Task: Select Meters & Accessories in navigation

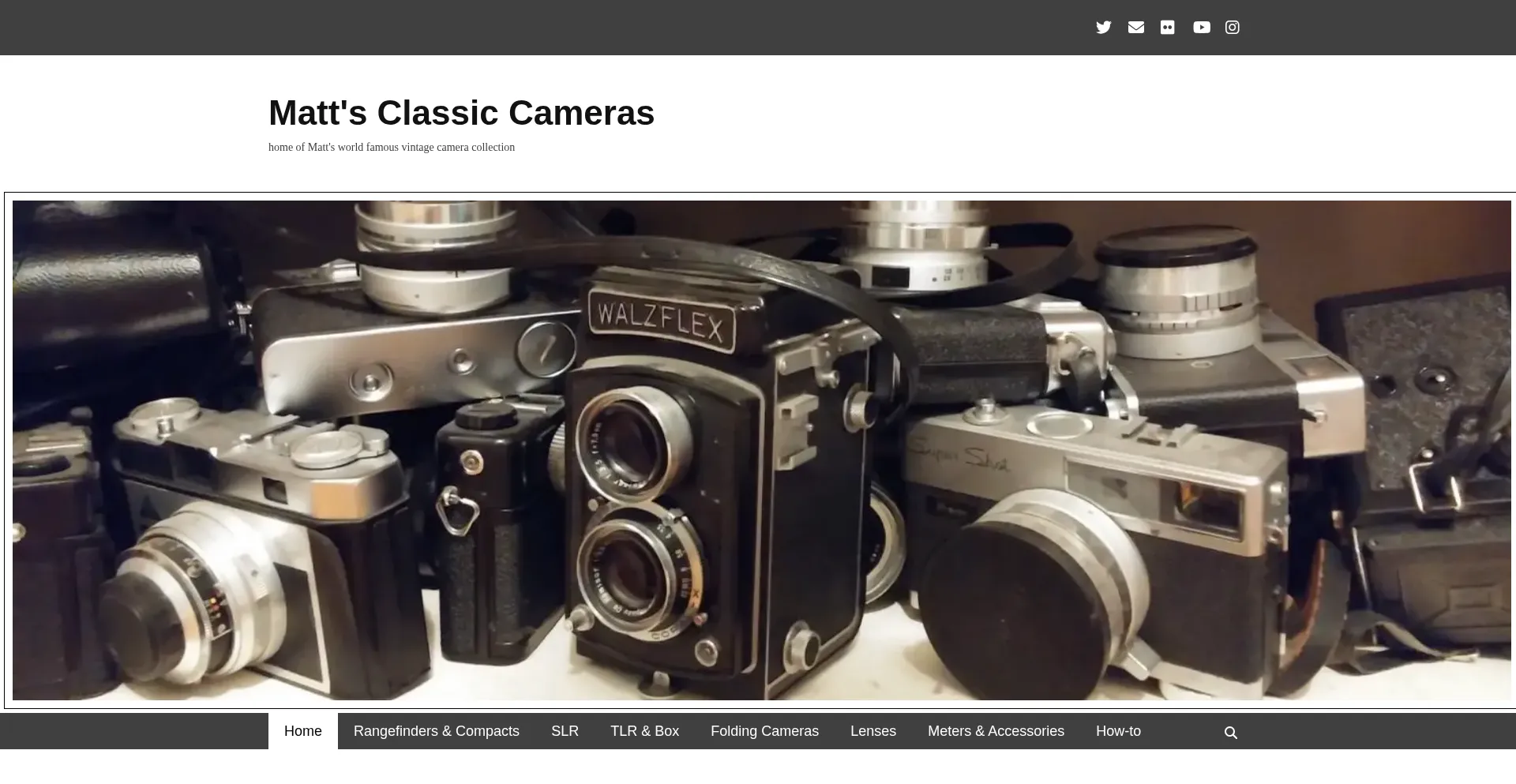Action: pyautogui.click(x=996, y=731)
